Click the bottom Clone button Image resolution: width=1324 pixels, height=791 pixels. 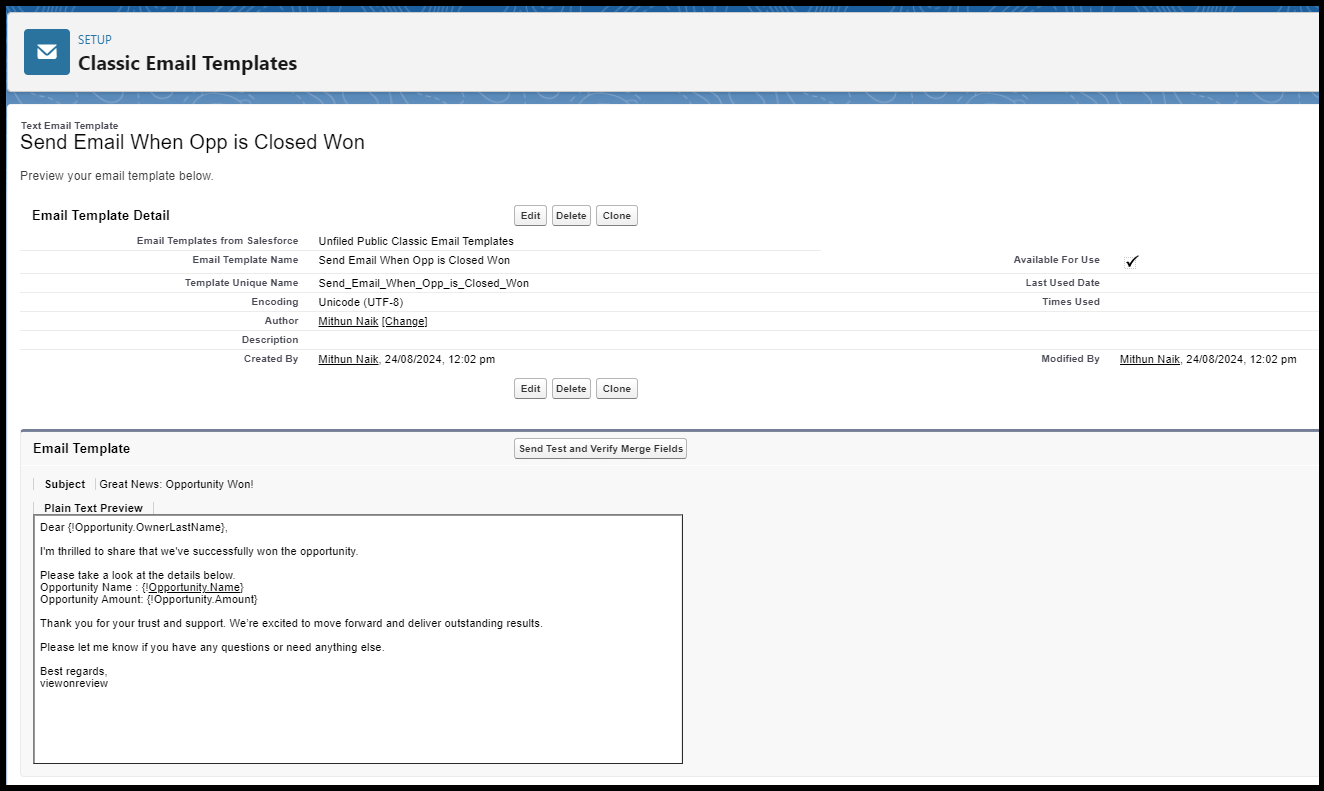coord(617,389)
